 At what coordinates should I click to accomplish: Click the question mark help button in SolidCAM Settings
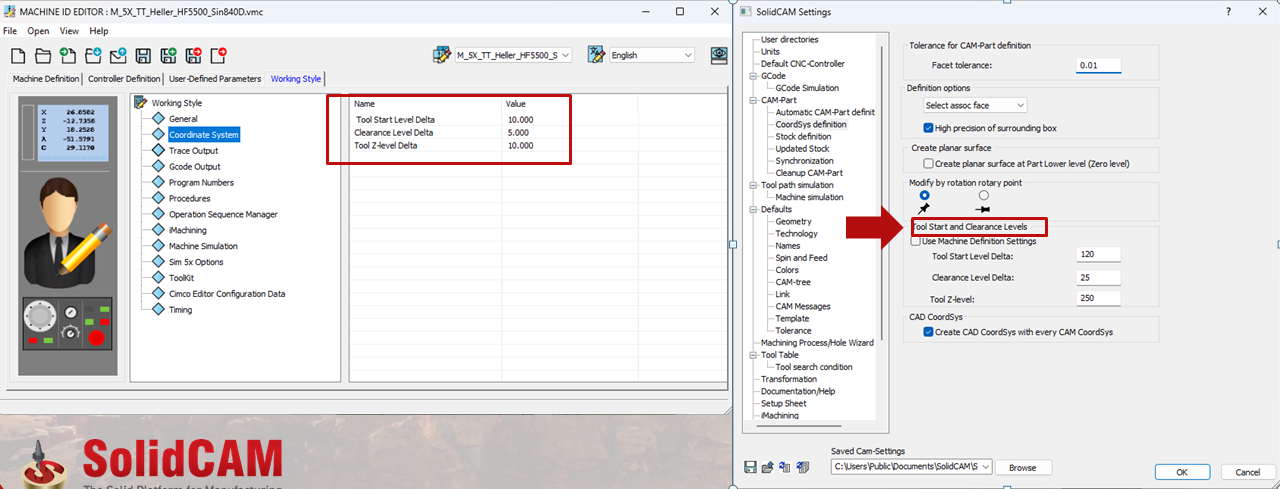[x=1228, y=11]
